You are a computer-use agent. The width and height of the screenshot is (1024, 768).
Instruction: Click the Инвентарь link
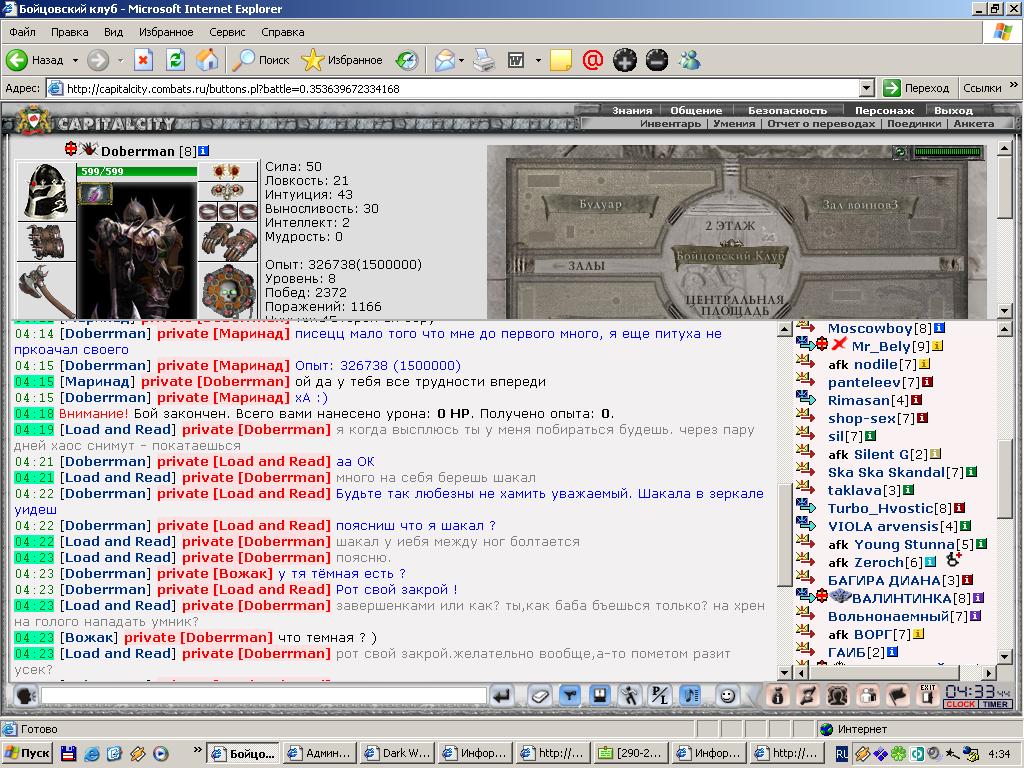(x=670, y=123)
